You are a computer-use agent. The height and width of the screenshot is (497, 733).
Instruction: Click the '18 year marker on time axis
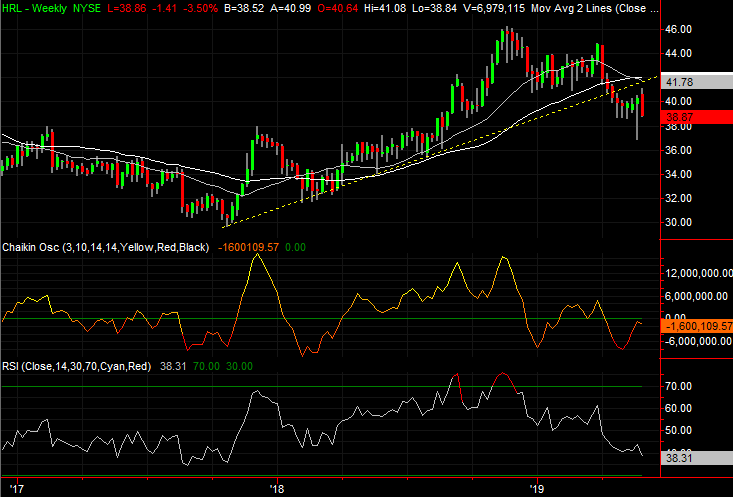[277, 489]
